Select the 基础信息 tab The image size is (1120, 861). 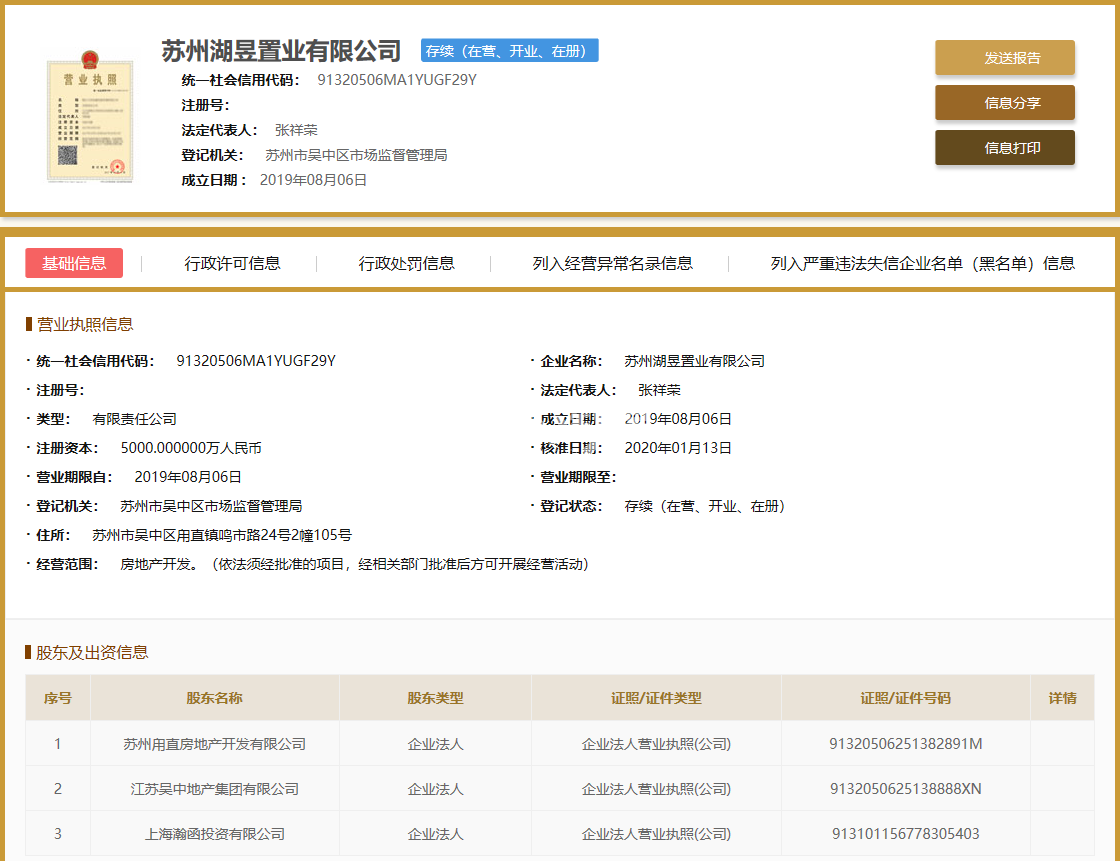[74, 263]
